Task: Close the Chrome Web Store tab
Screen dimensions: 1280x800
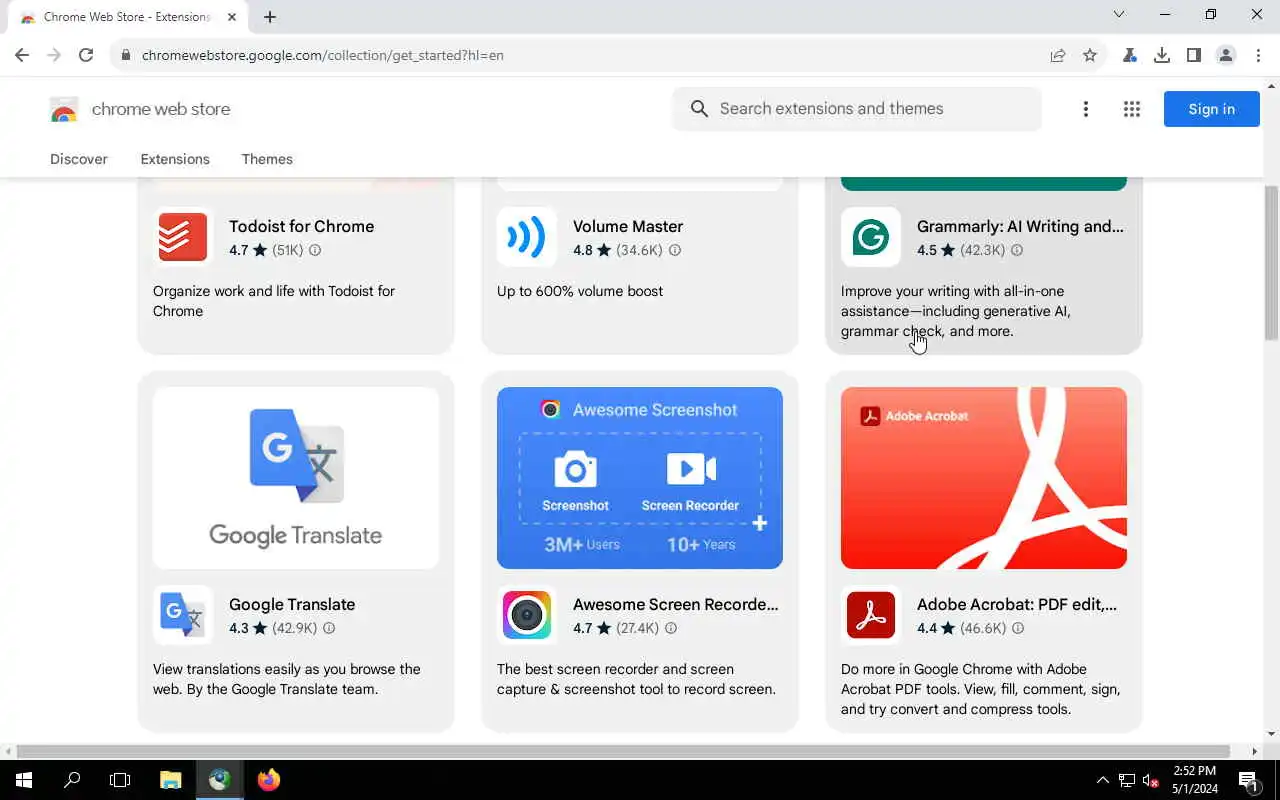Action: pos(232,17)
